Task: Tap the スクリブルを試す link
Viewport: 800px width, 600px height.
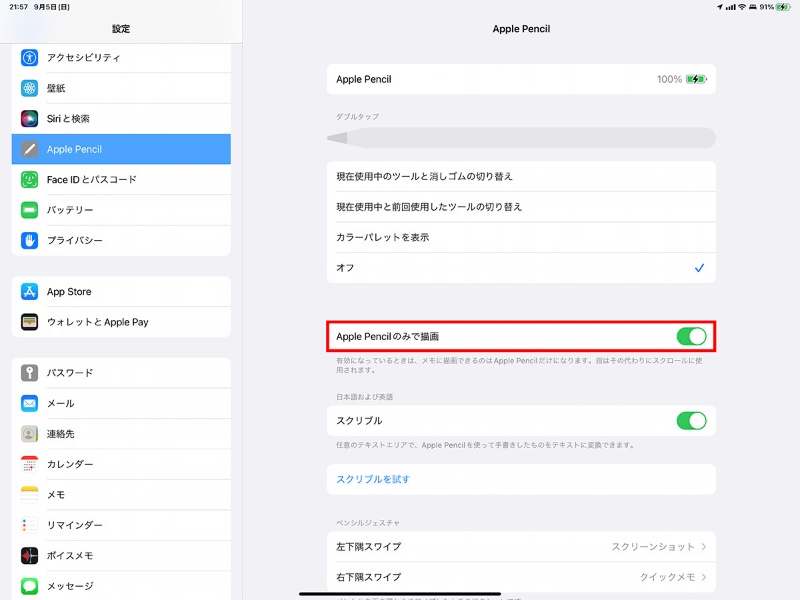Action: [373, 479]
